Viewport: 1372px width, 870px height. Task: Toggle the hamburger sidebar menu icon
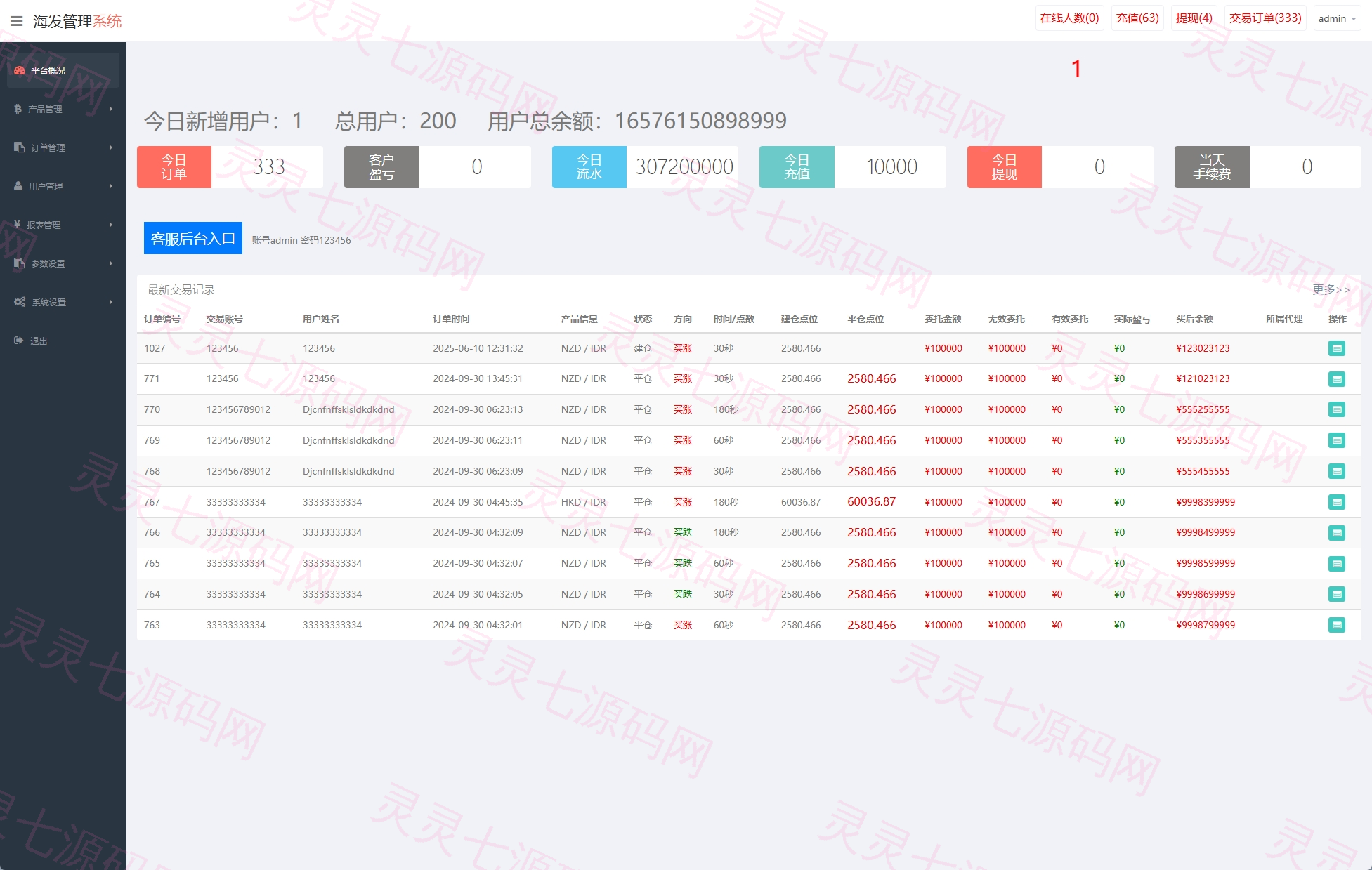point(17,21)
